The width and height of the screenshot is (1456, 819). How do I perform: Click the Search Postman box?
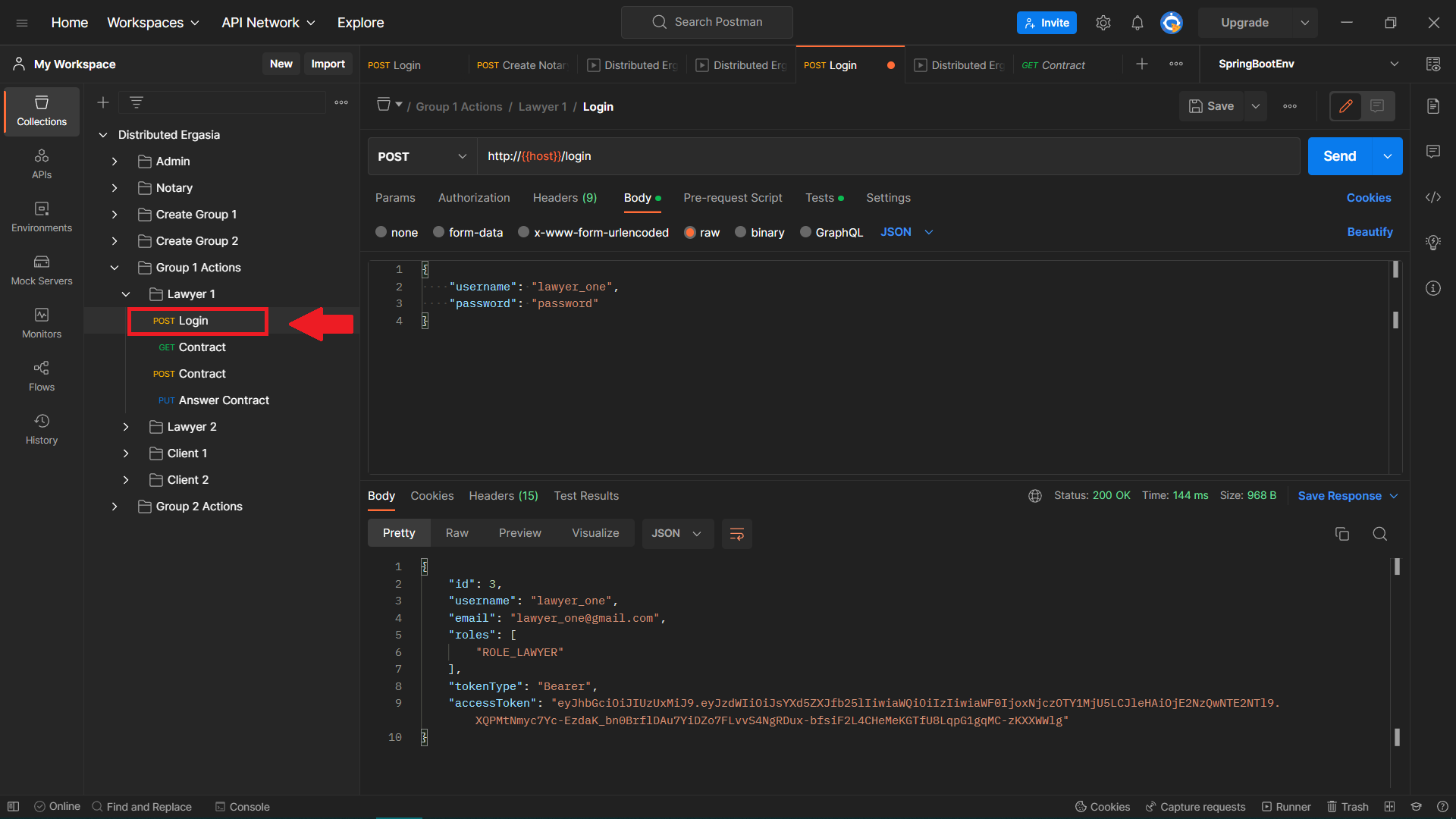click(707, 22)
